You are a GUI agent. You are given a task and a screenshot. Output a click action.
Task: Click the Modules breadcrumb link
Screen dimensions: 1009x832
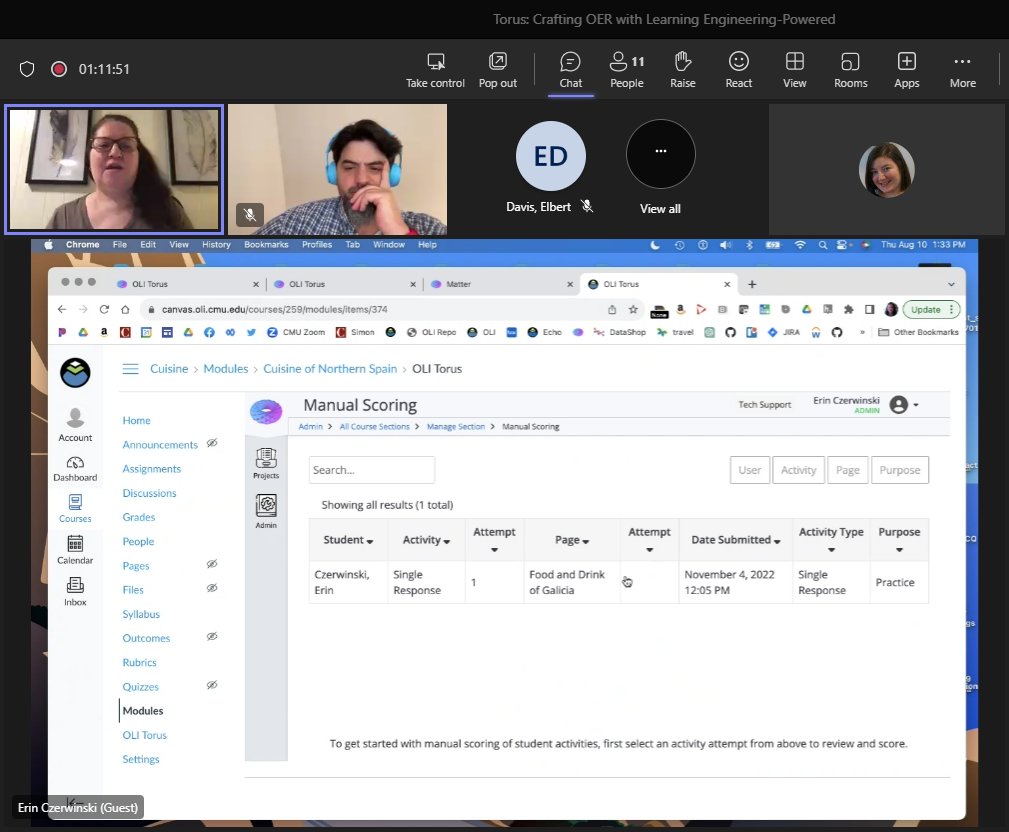(x=226, y=369)
